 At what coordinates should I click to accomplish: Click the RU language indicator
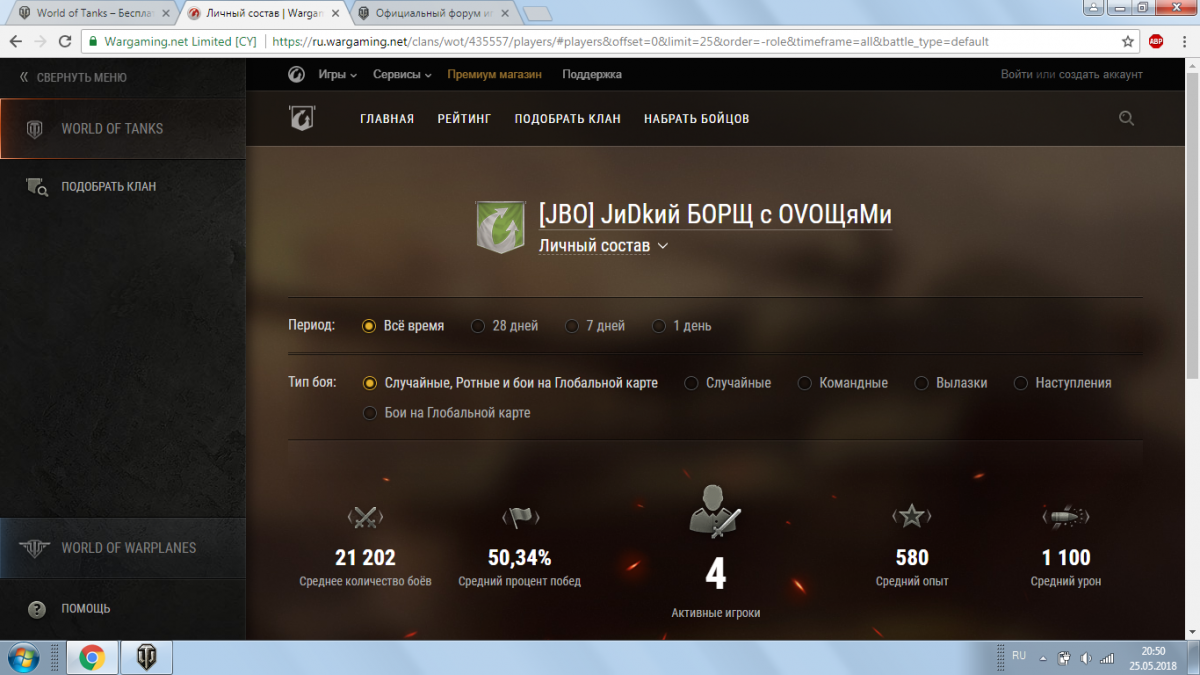(1019, 656)
